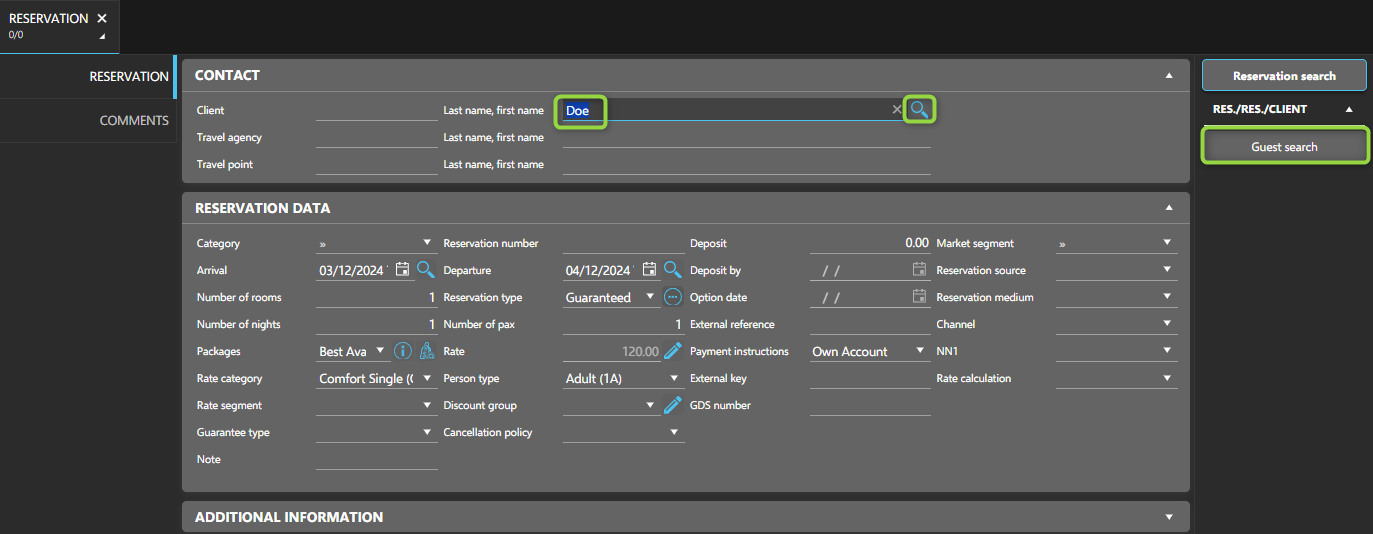The image size is (1373, 534).
Task: Open the Arrival date calendar picker
Action: 402,269
